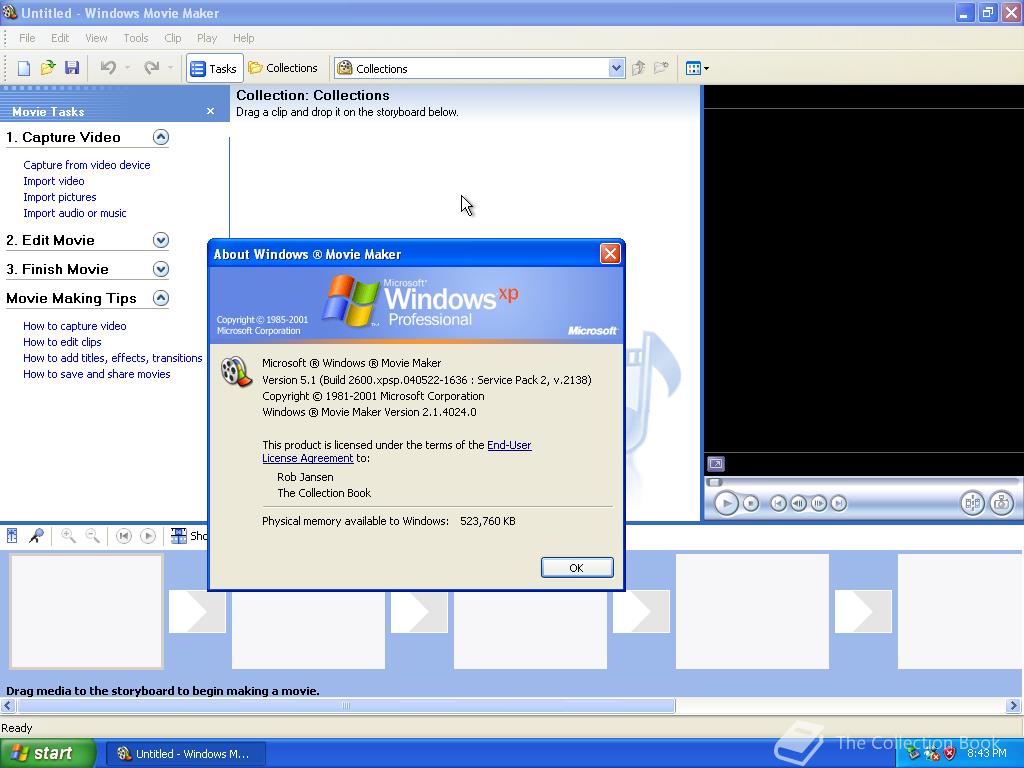Open the Edit menu
Screen dimensions: 1024x768
(60, 38)
